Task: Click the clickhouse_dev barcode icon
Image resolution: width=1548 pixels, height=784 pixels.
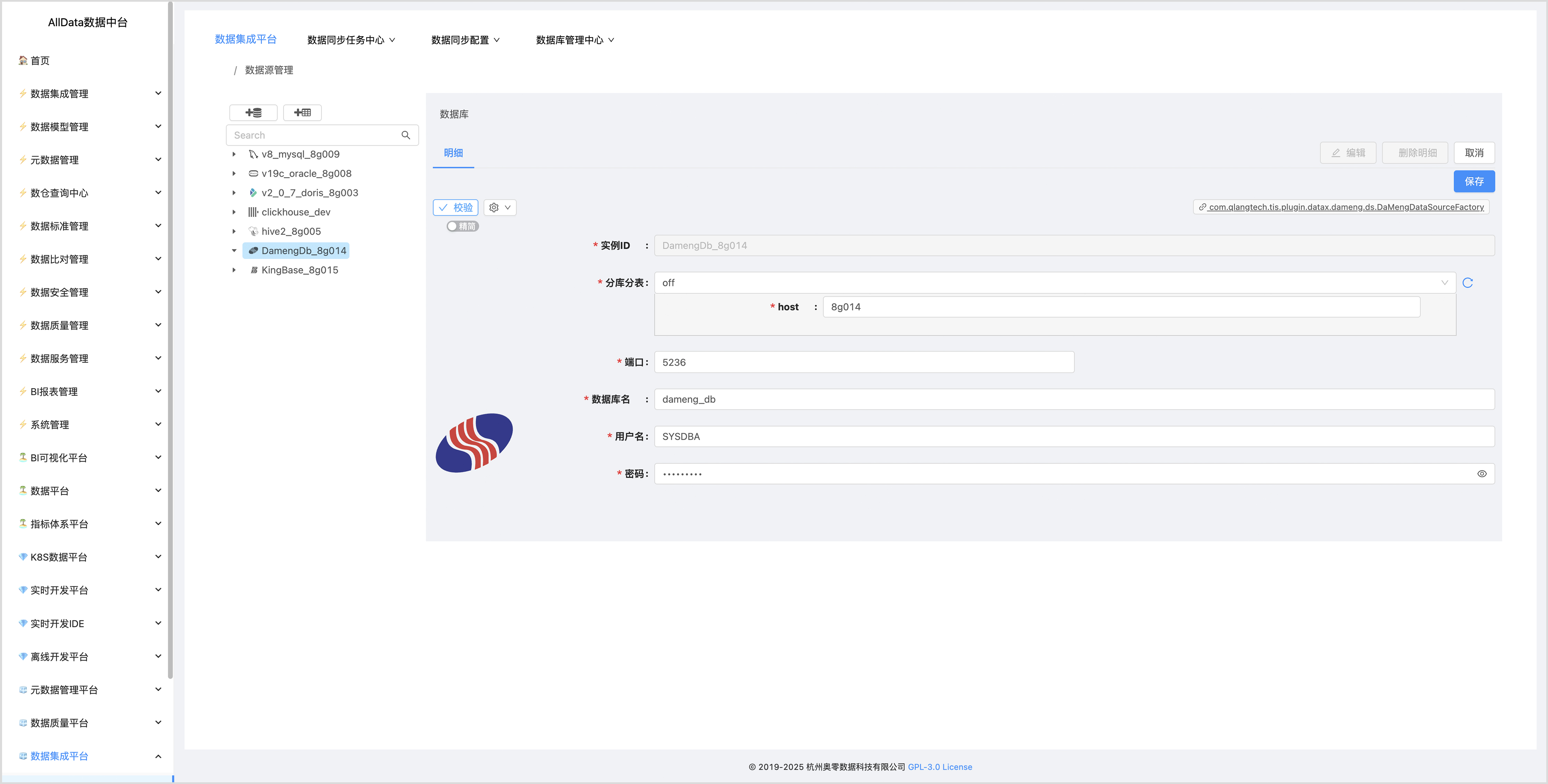Action: click(253, 212)
